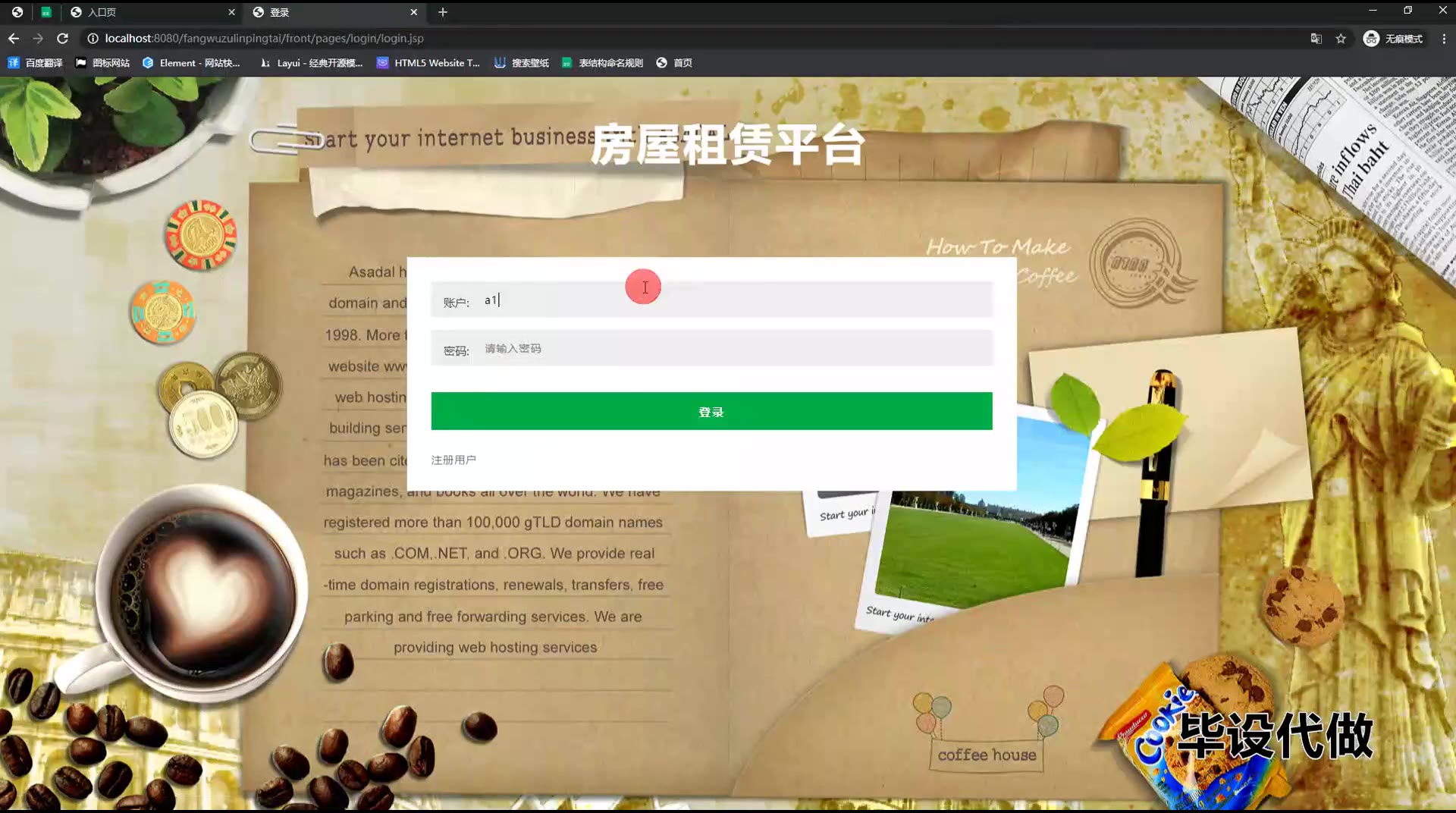Focus the 密码 password input field
This screenshot has width=1456, height=813.
(x=711, y=348)
